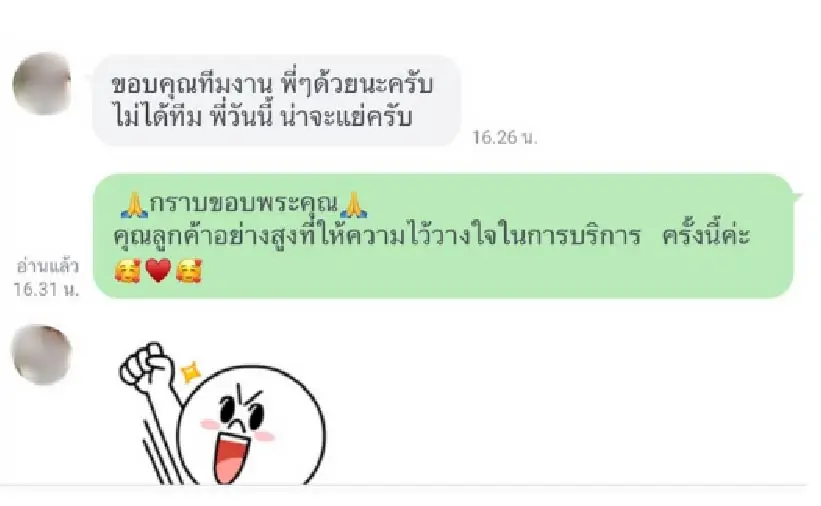The height and width of the screenshot is (506, 821).
Task: Click the words ครั้งนี้ค่ะ in green message
Action: (706, 236)
